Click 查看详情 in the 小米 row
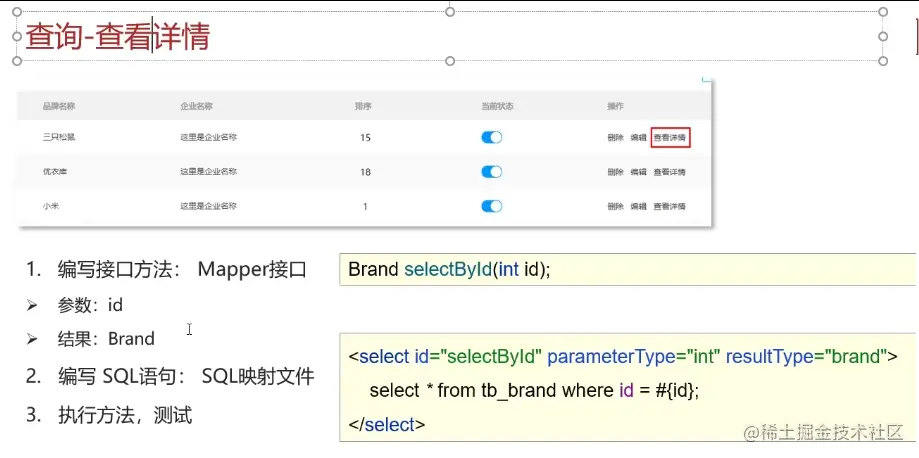 pyautogui.click(x=669, y=206)
